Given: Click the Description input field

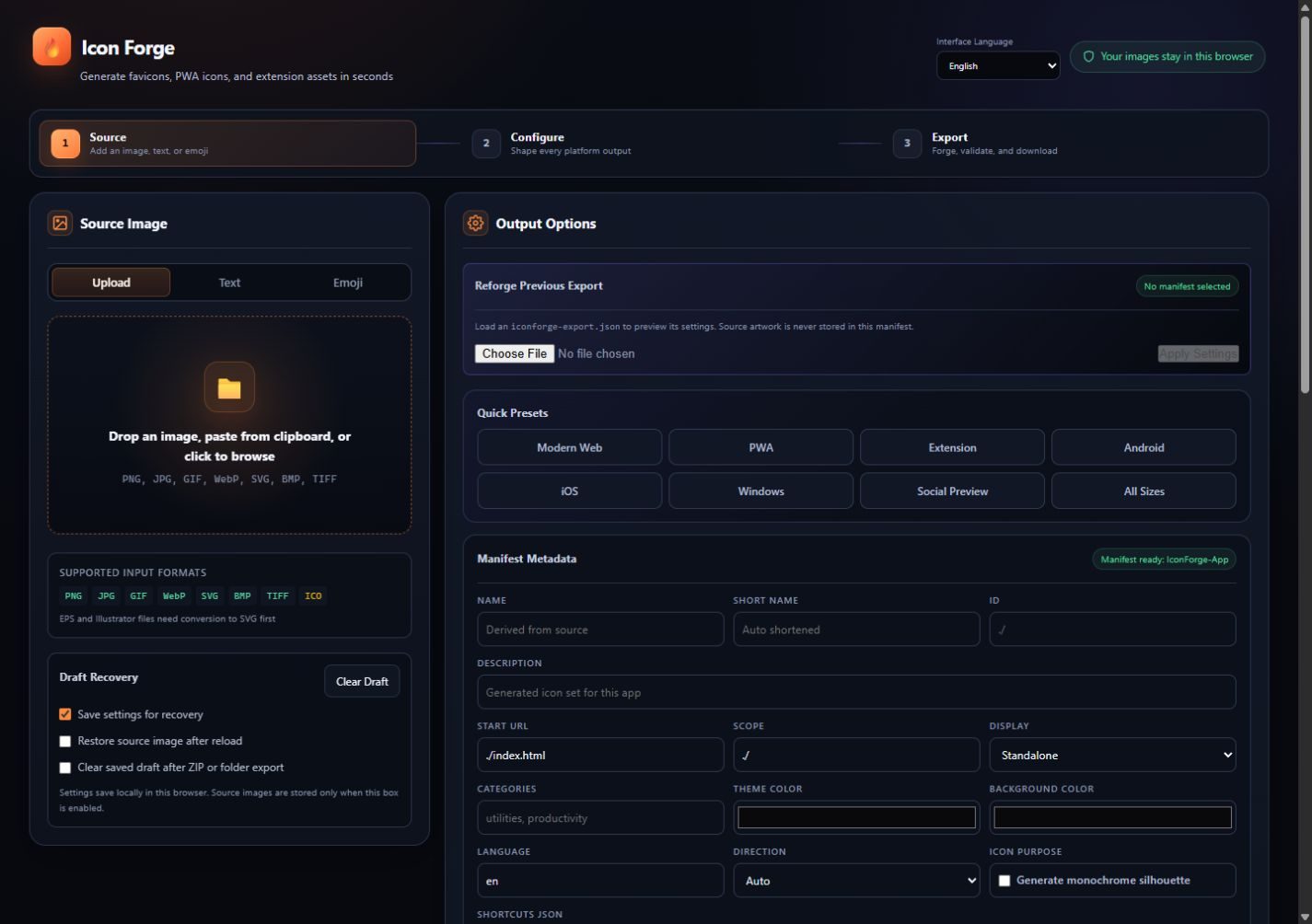Looking at the screenshot, I should (x=856, y=692).
